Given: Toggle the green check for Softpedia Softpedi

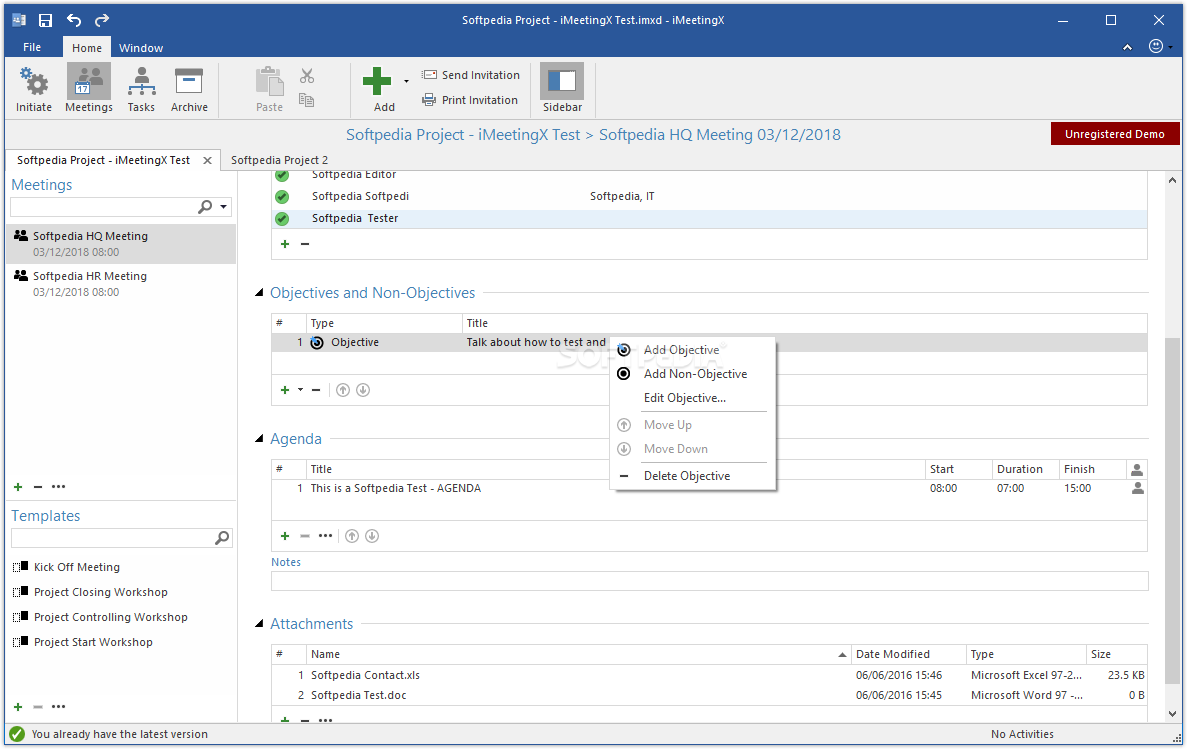Looking at the screenshot, I should pyautogui.click(x=282, y=197).
